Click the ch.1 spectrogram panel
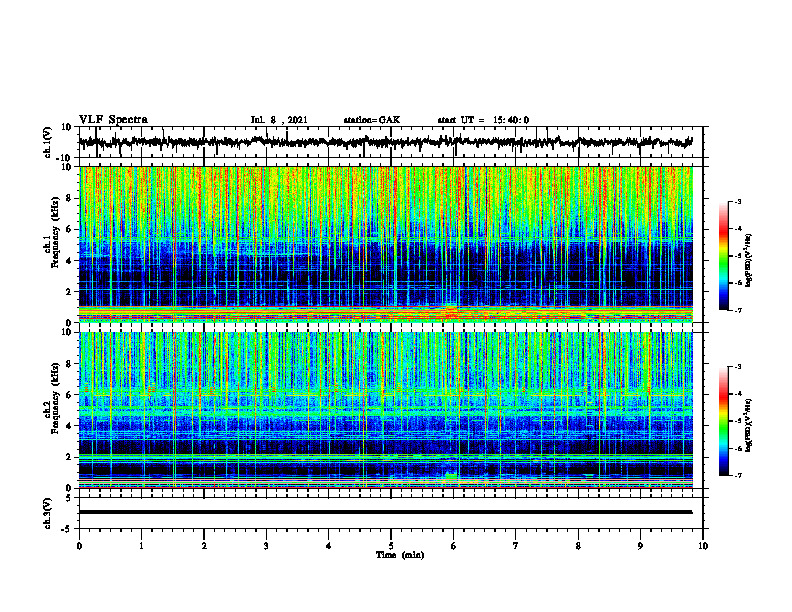The height and width of the screenshot is (612, 792). point(385,244)
